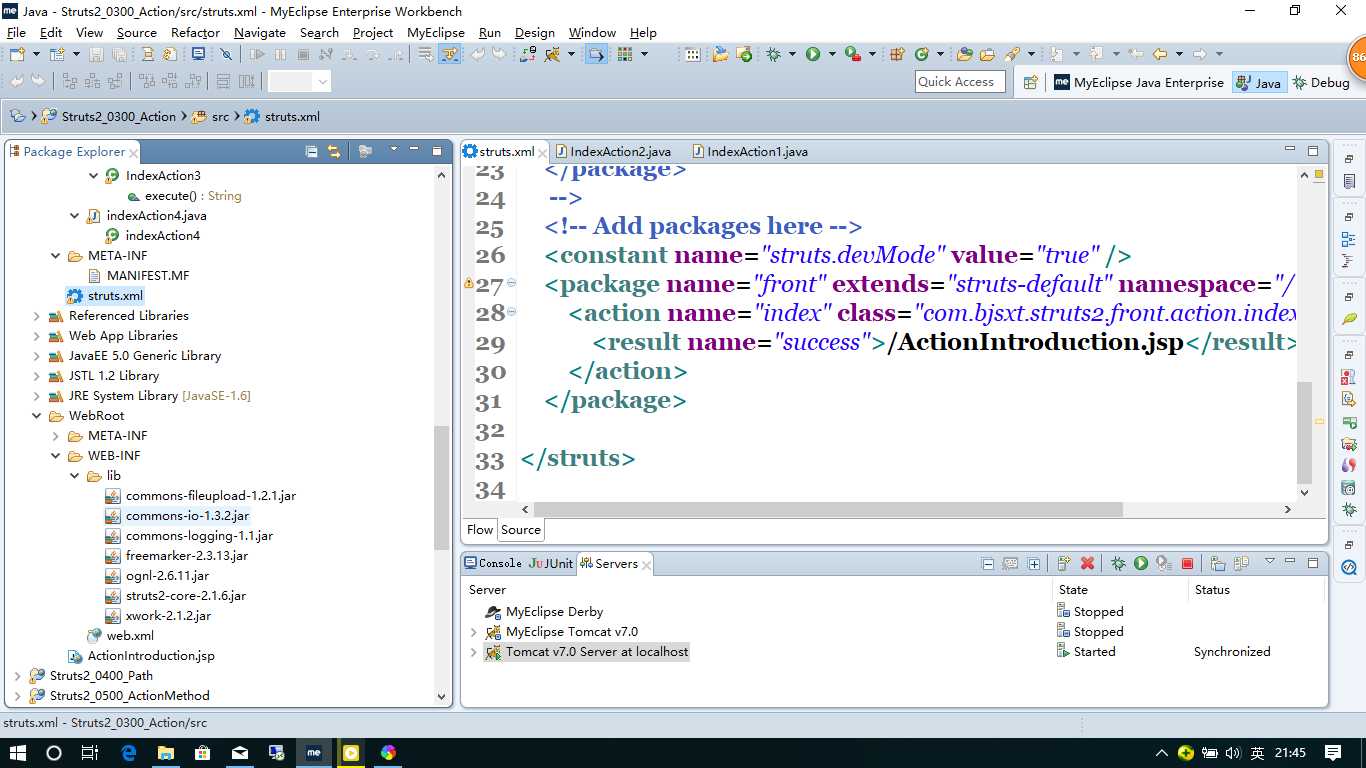This screenshot has height=768, width=1366.
Task: Select the Java perspective button
Action: point(1259,83)
